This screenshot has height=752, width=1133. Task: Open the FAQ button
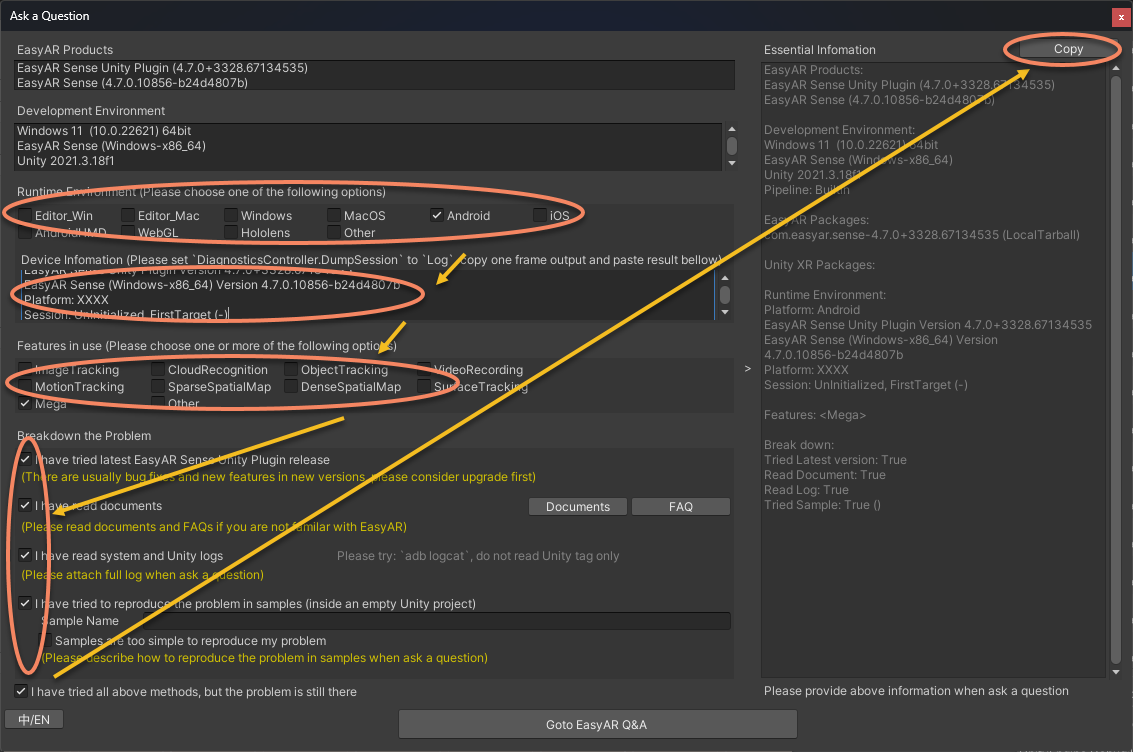pyautogui.click(x=680, y=507)
